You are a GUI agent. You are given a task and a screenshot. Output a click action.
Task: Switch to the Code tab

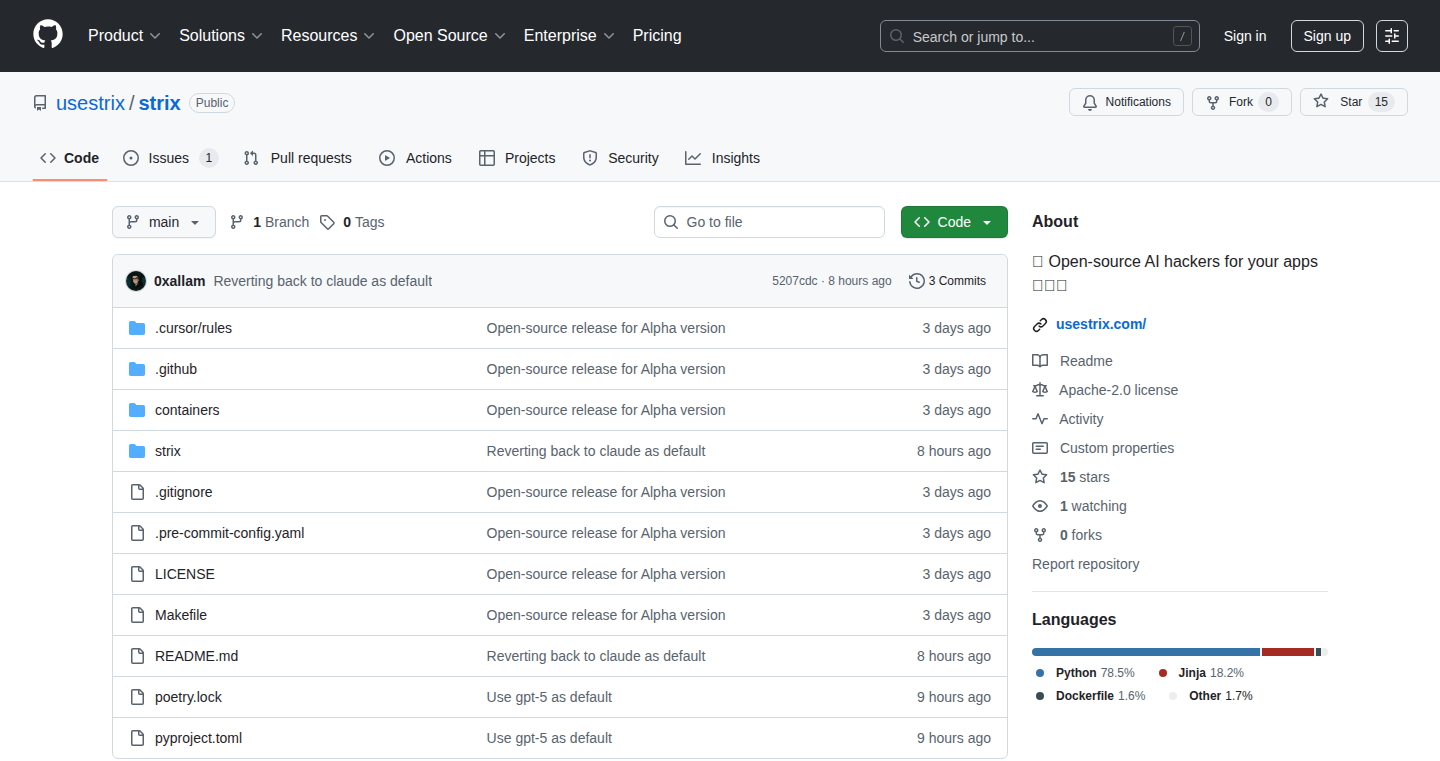click(70, 158)
